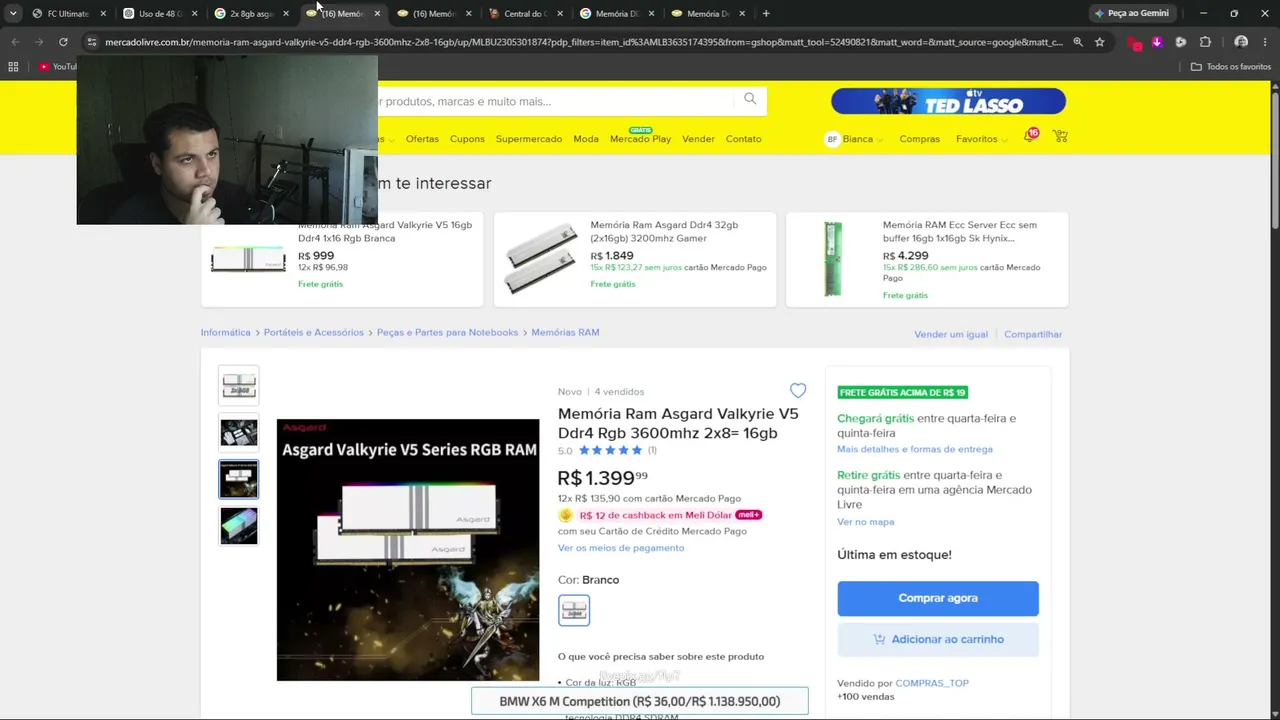Switch to the 2x 8gb asgard Google tab
1280x720 pixels.
249,14
